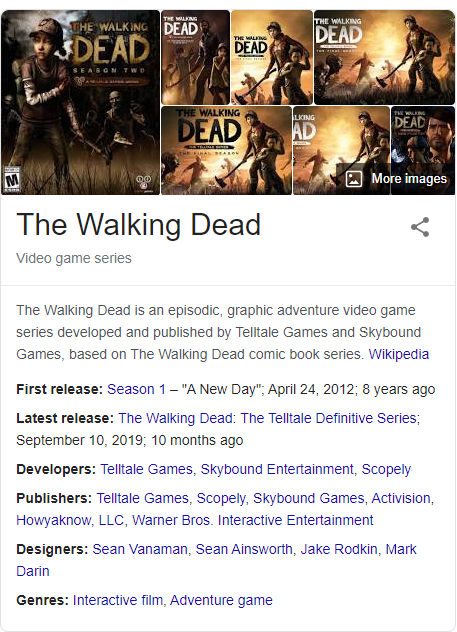Open The Telltale Definitive Series link
The width and height of the screenshot is (457, 632).
click(x=267, y=418)
